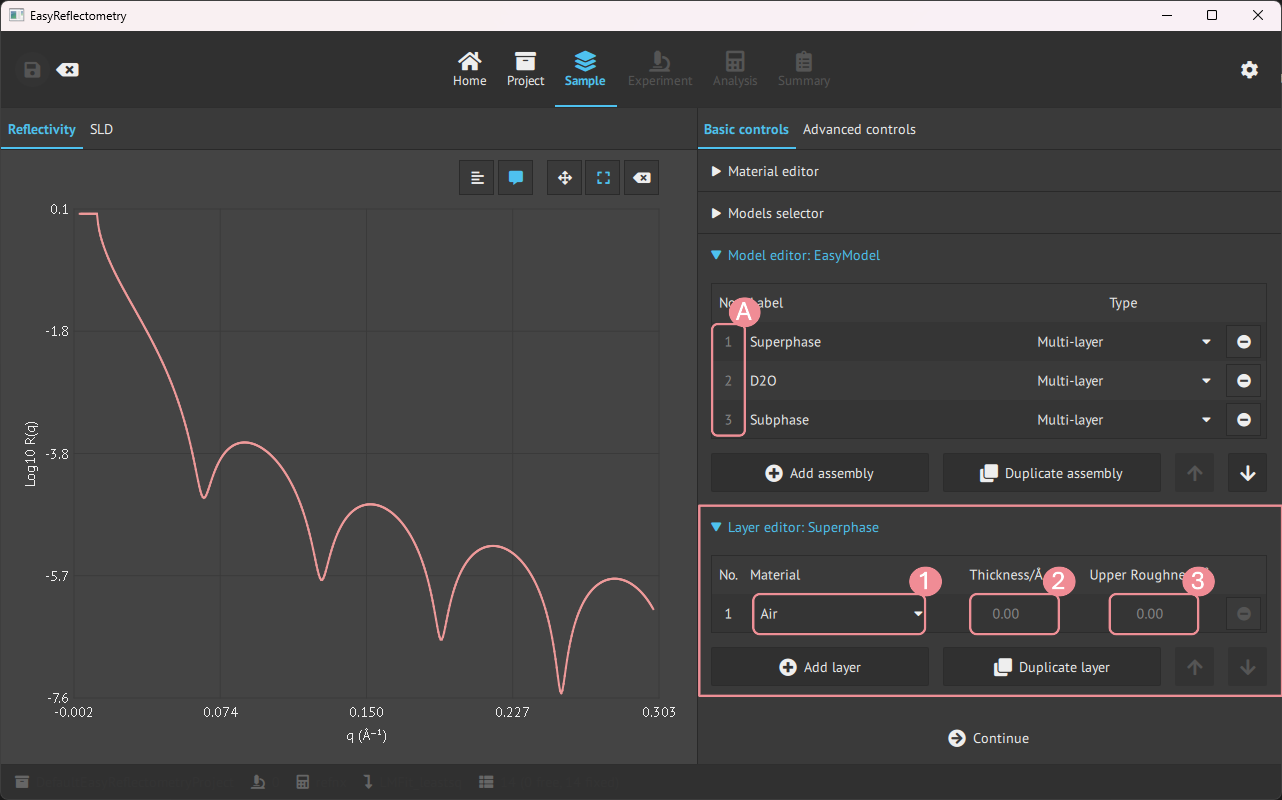Viewport: 1282px width, 800px height.
Task: Enter a value in the Thickness field
Action: pyautogui.click(x=1014, y=614)
